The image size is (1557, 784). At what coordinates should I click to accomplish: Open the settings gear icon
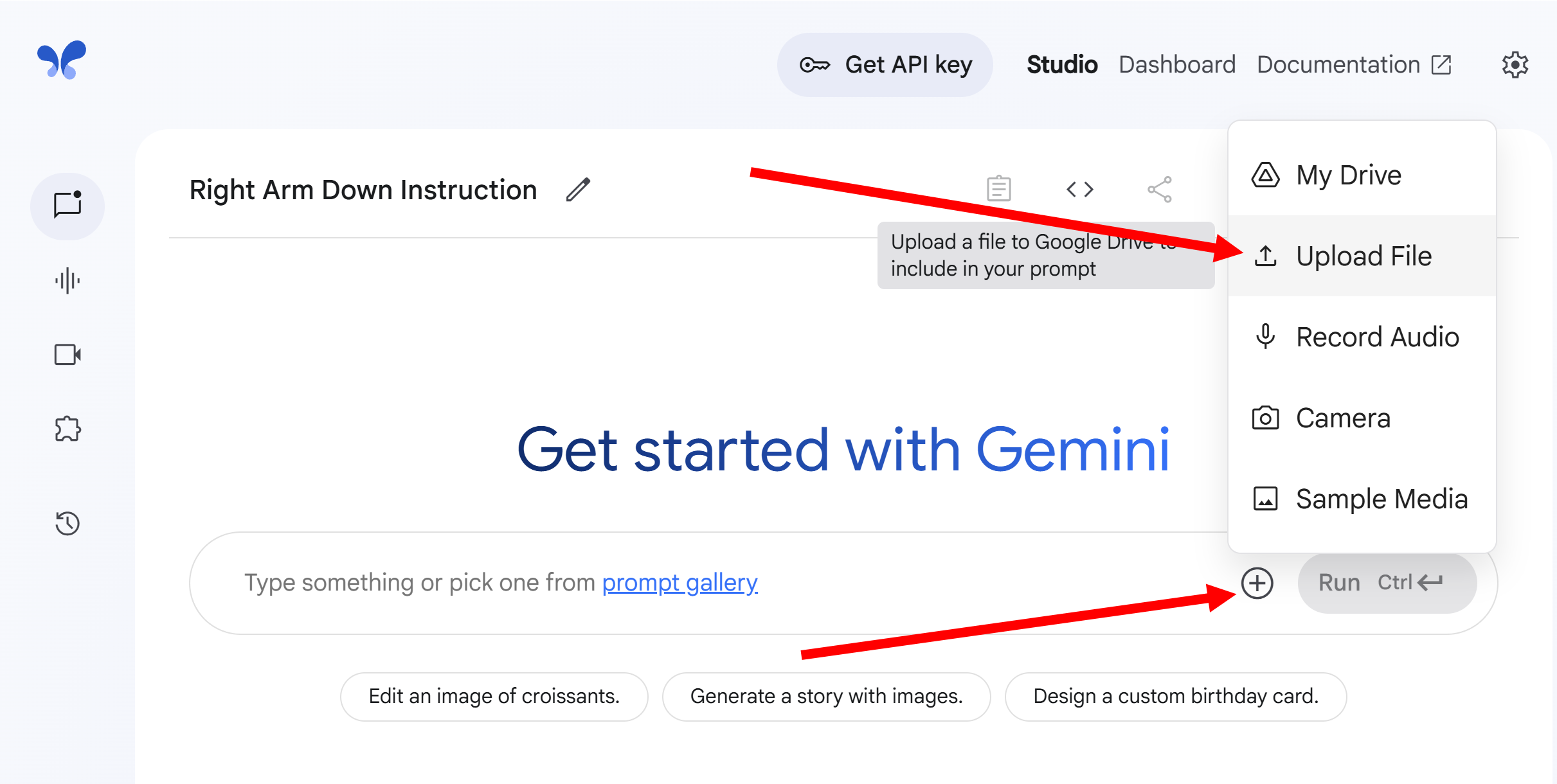(1515, 65)
